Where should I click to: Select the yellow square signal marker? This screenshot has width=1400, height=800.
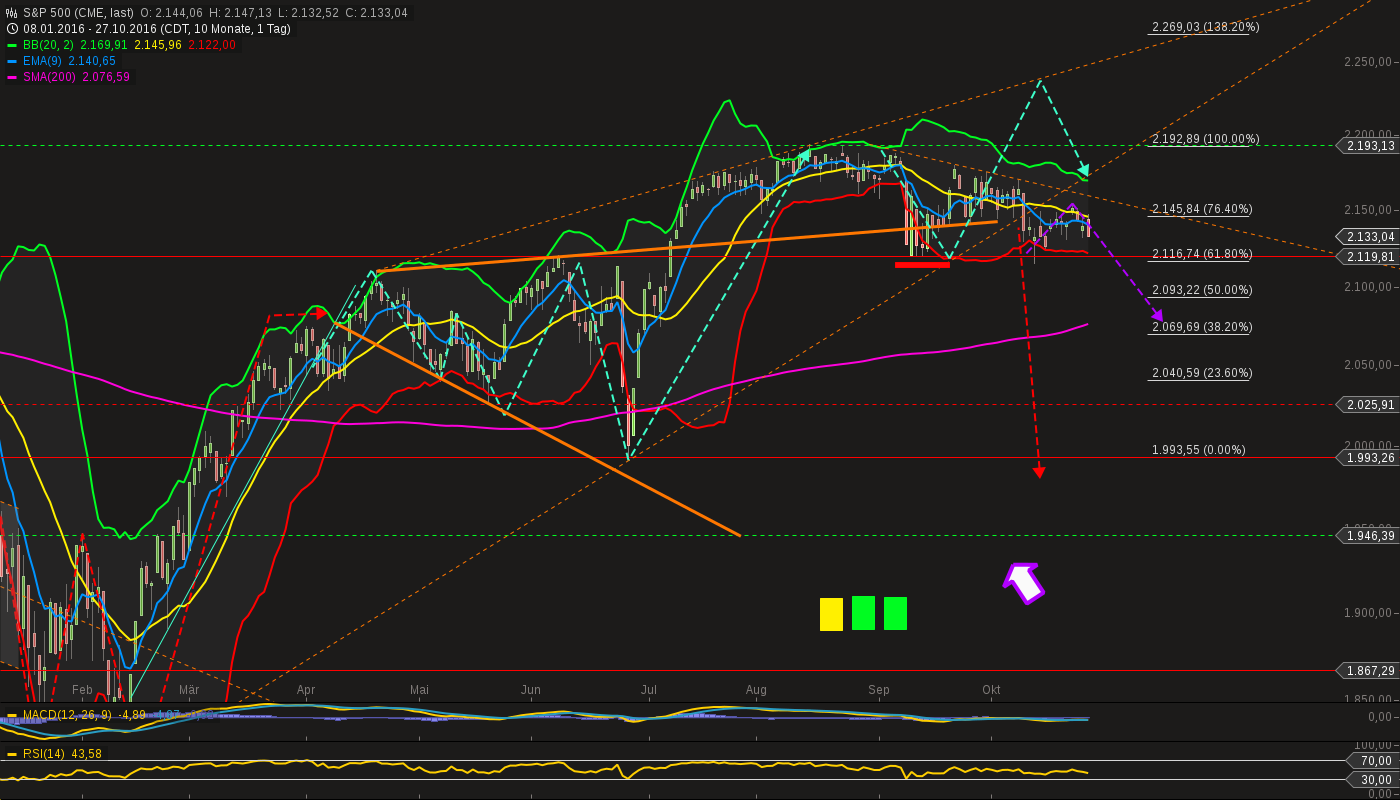click(x=831, y=614)
